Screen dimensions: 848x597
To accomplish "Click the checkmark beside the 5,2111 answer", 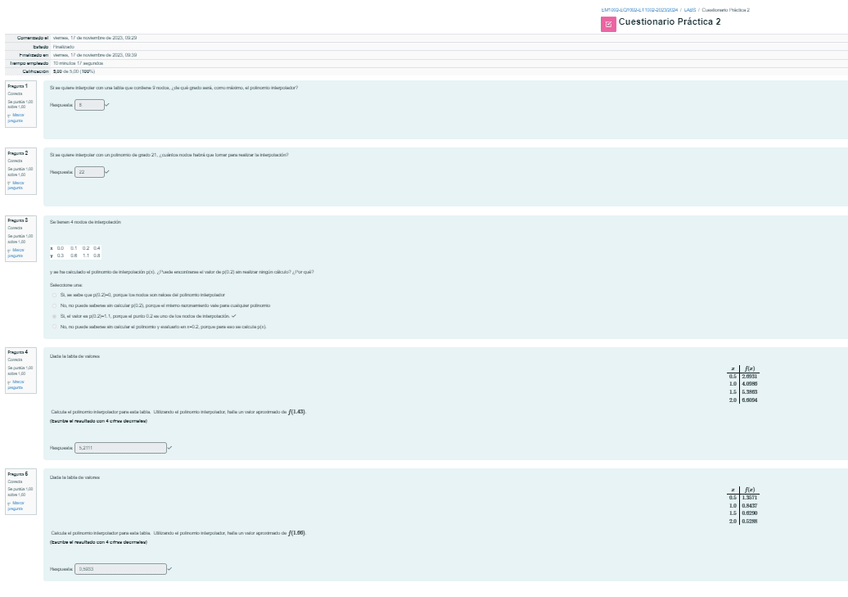I will [170, 448].
